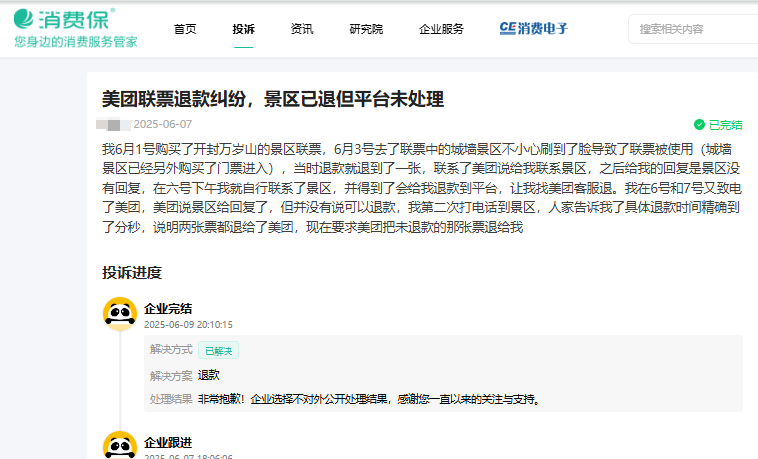Click the CE消费电子 link
Image resolution: width=758 pixels, height=459 pixels.
[534, 29]
